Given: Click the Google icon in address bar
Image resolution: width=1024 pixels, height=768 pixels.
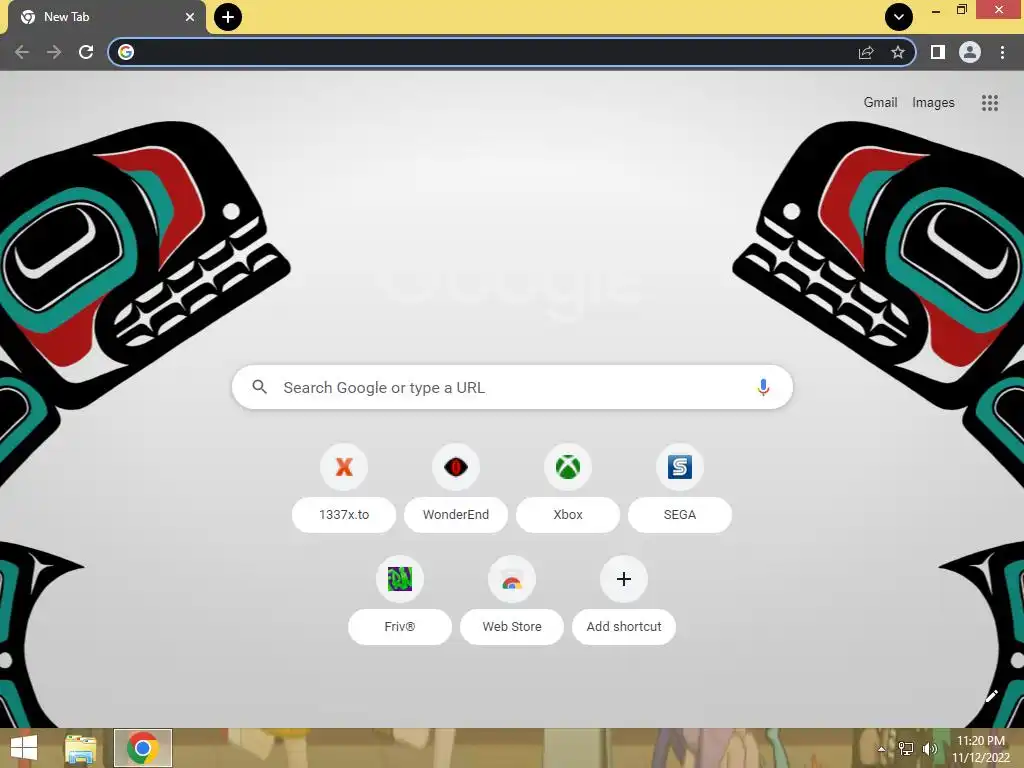Looking at the screenshot, I should 126,52.
